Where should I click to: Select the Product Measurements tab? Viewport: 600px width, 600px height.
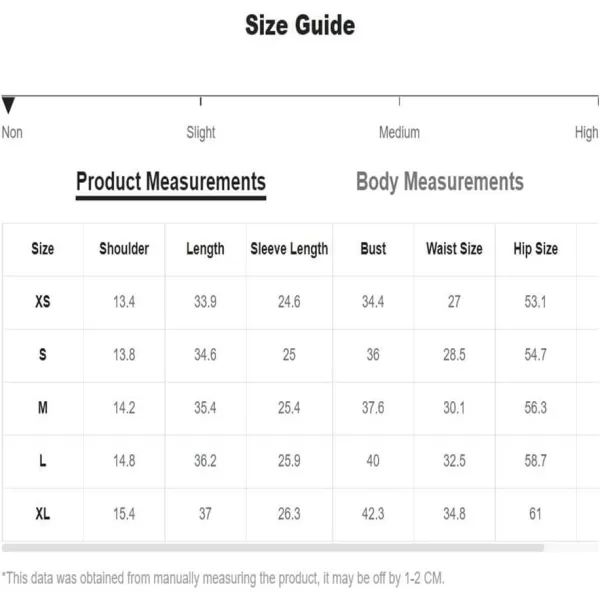[171, 181]
